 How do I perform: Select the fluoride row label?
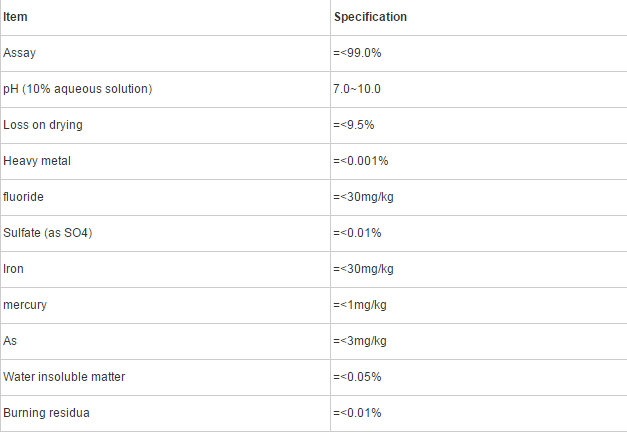click(x=23, y=197)
